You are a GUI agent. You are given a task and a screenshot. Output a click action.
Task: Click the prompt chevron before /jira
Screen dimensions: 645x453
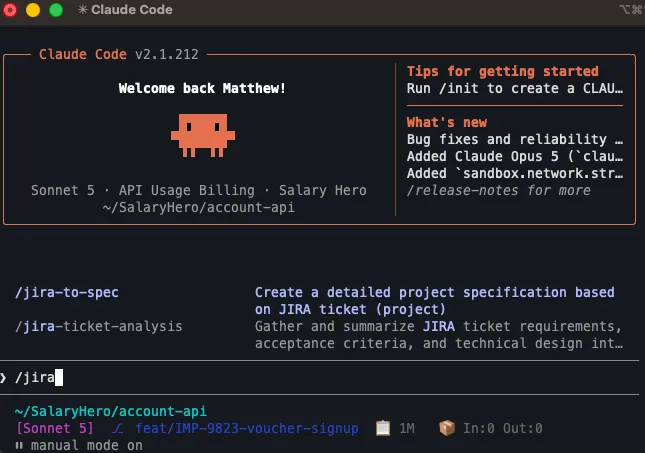pyautogui.click(x=3, y=377)
